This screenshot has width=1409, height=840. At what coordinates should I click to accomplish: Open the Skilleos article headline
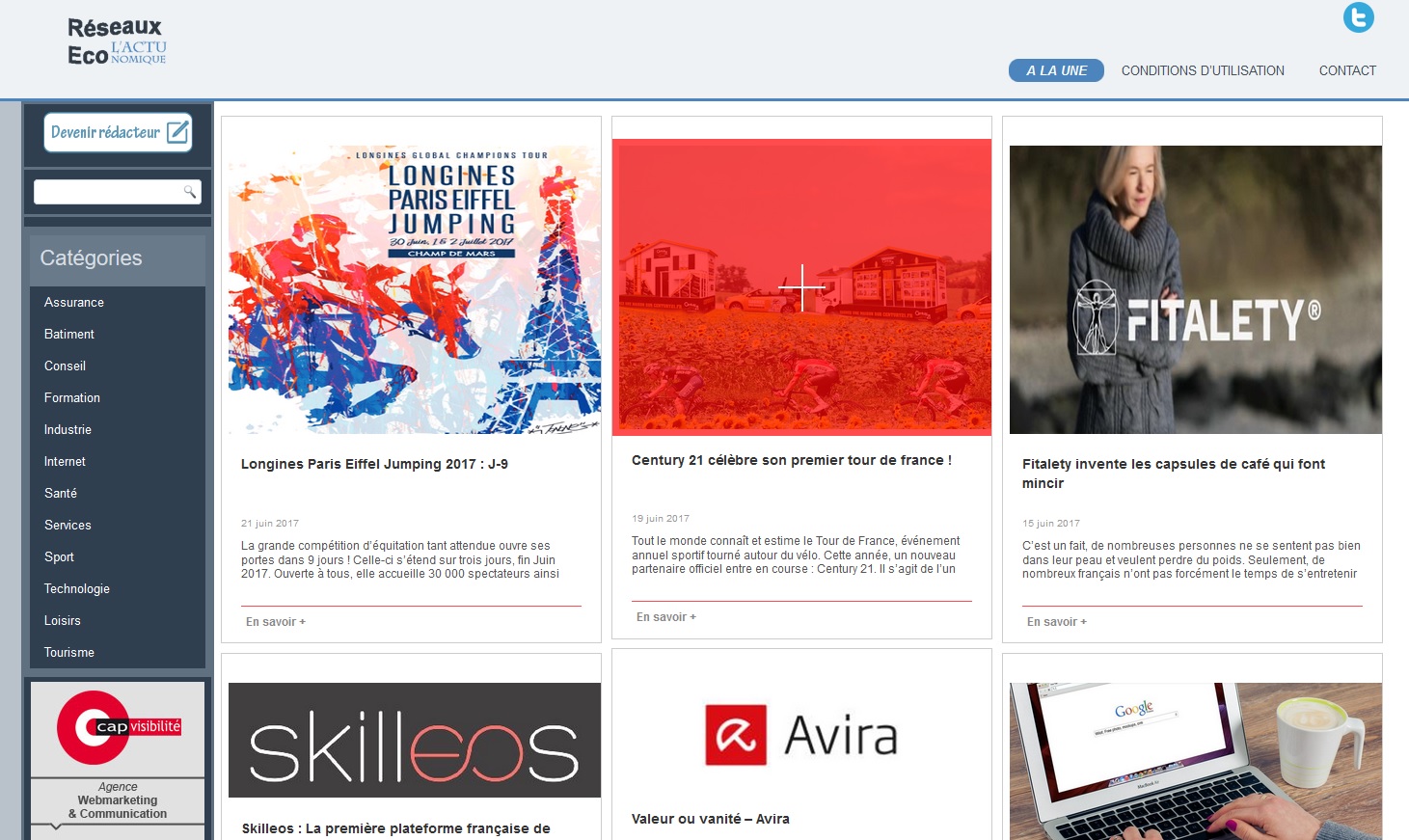tap(396, 828)
